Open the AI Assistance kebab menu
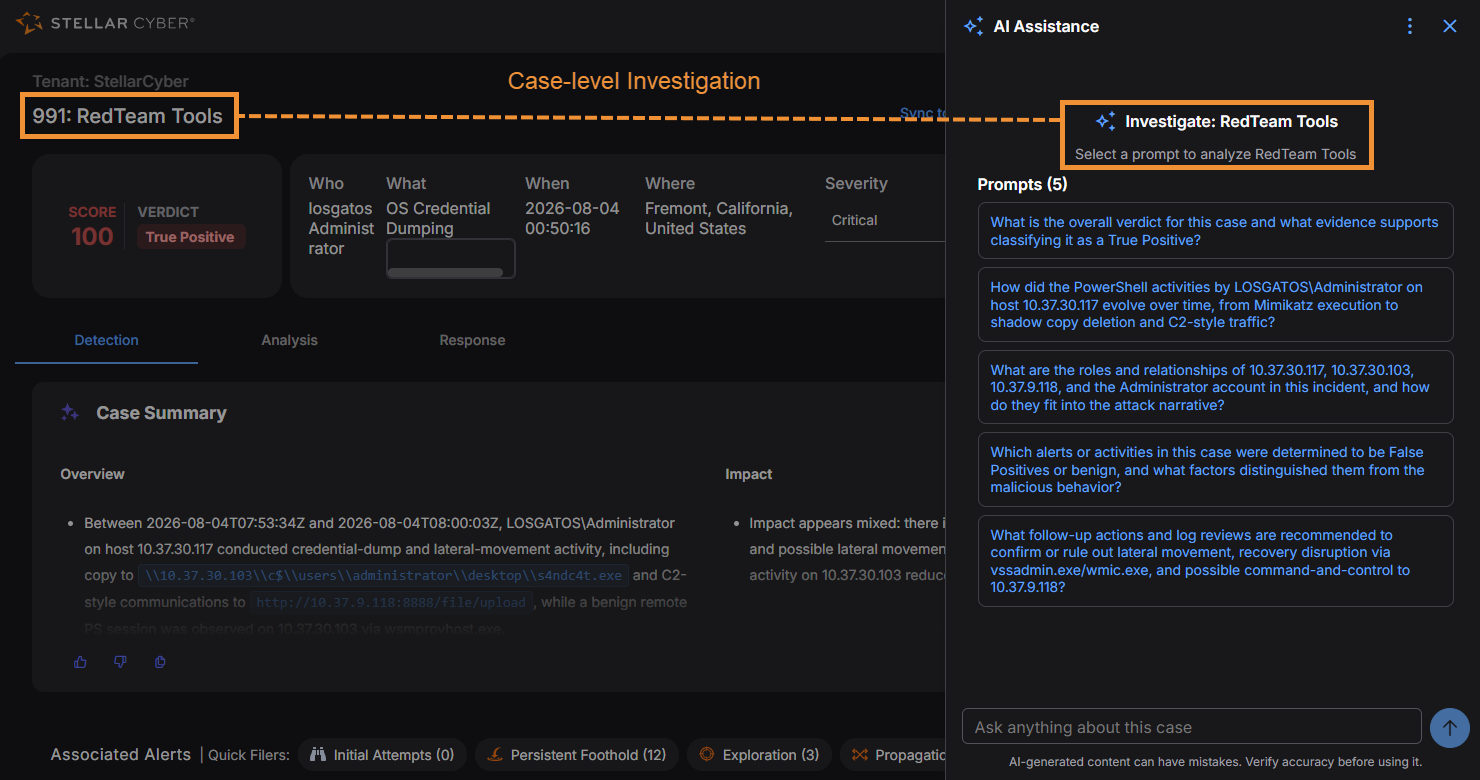This screenshot has width=1480, height=780. click(1410, 26)
